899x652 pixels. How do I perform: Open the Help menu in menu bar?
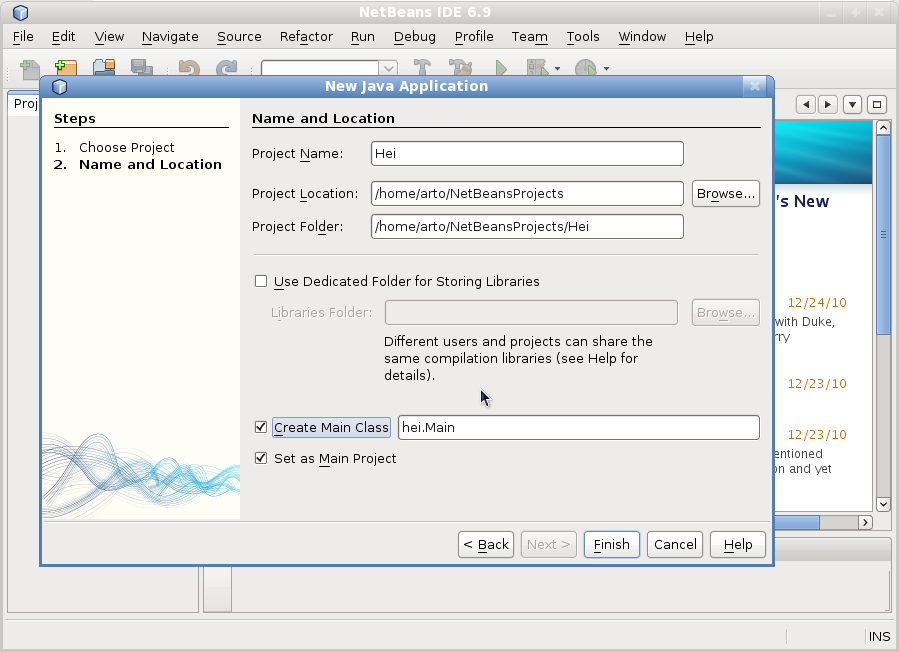pos(699,37)
